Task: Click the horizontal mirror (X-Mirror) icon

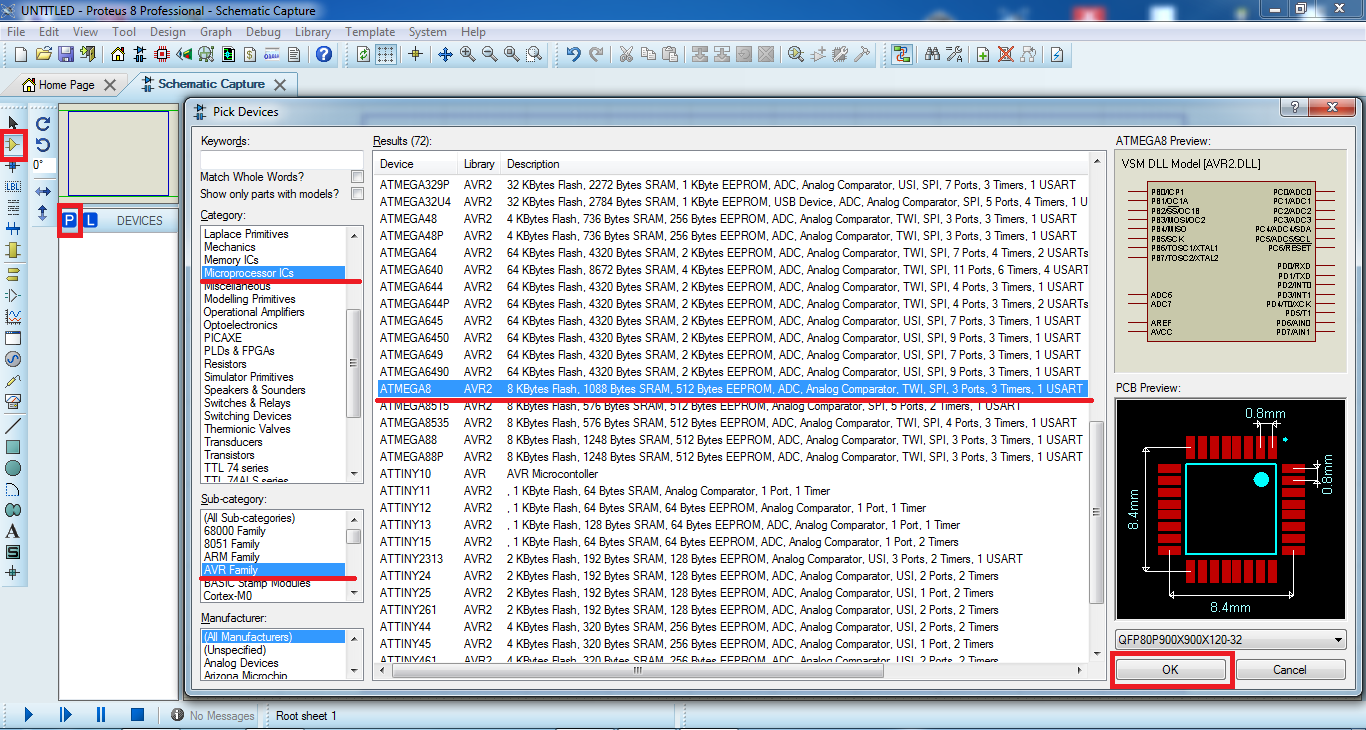Action: [x=43, y=191]
